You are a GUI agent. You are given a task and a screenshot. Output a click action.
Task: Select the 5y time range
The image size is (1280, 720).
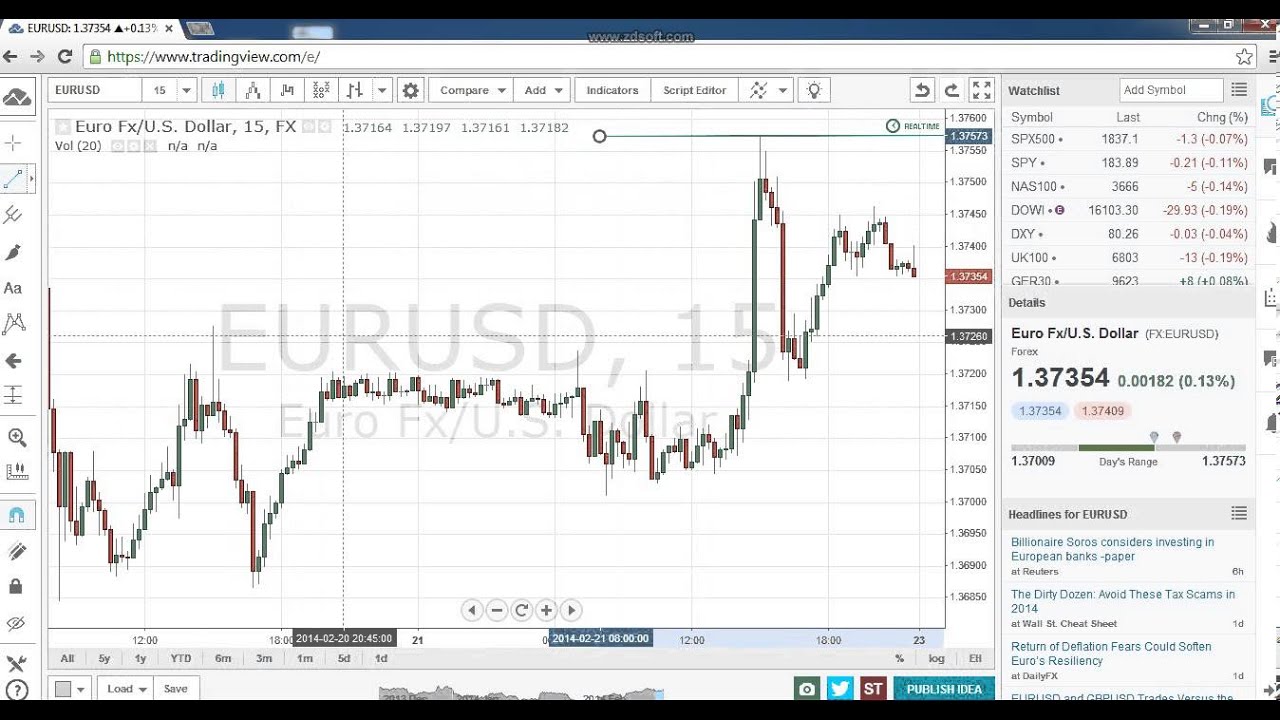click(104, 658)
